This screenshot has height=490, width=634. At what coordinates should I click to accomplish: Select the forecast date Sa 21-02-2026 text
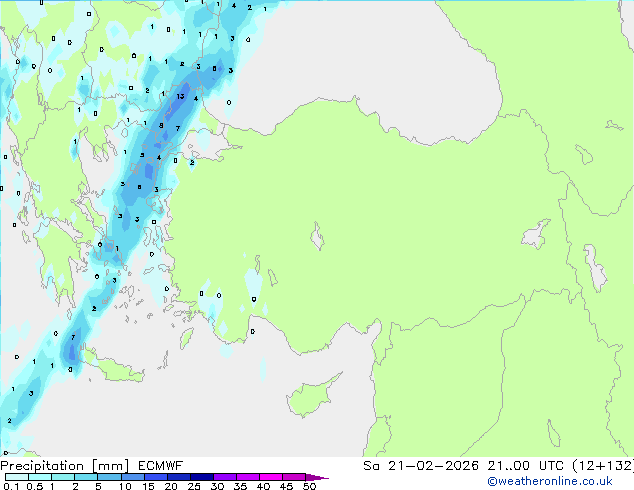click(x=421, y=466)
